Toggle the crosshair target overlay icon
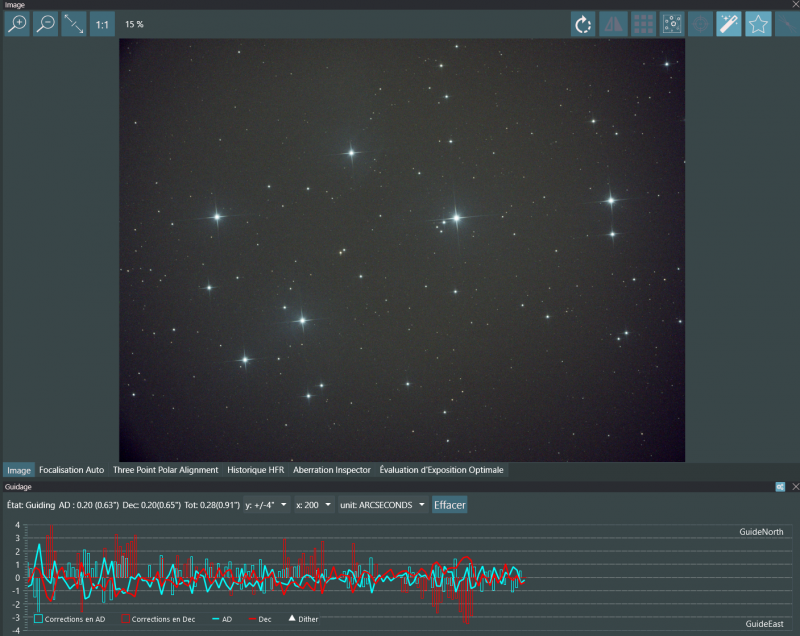Viewport: 800px width, 636px height. 701,24
